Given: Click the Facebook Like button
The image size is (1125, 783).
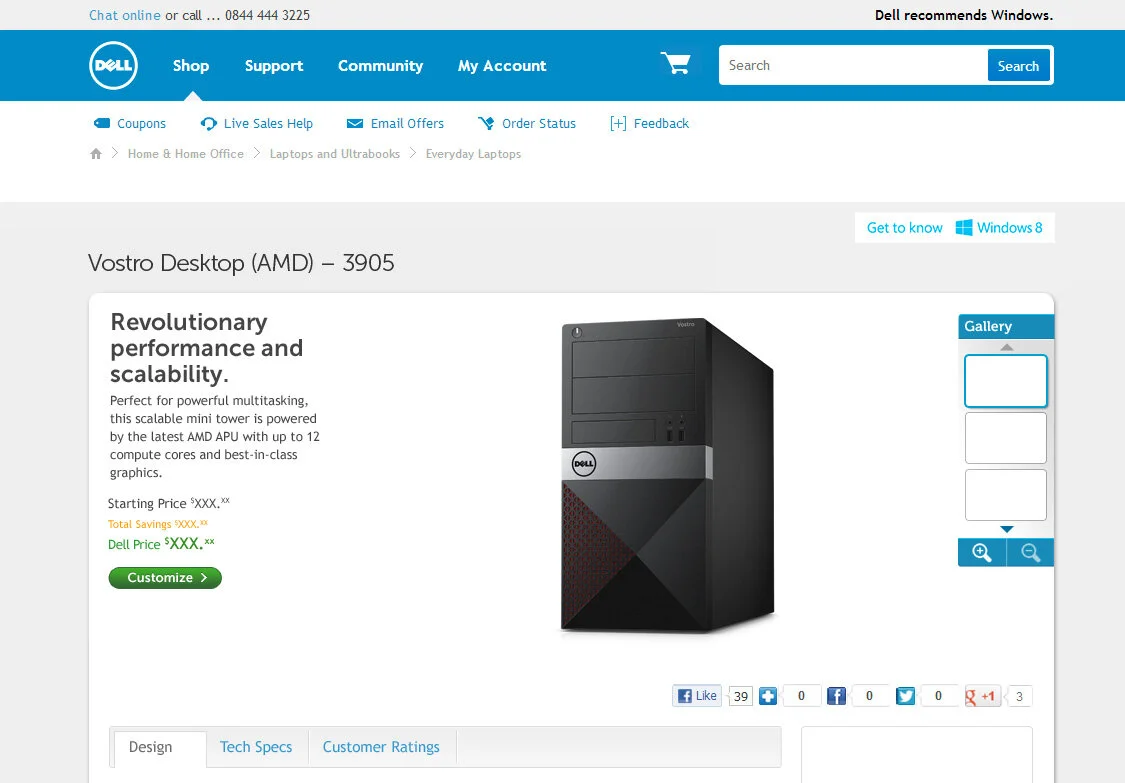Looking at the screenshot, I should [697, 695].
